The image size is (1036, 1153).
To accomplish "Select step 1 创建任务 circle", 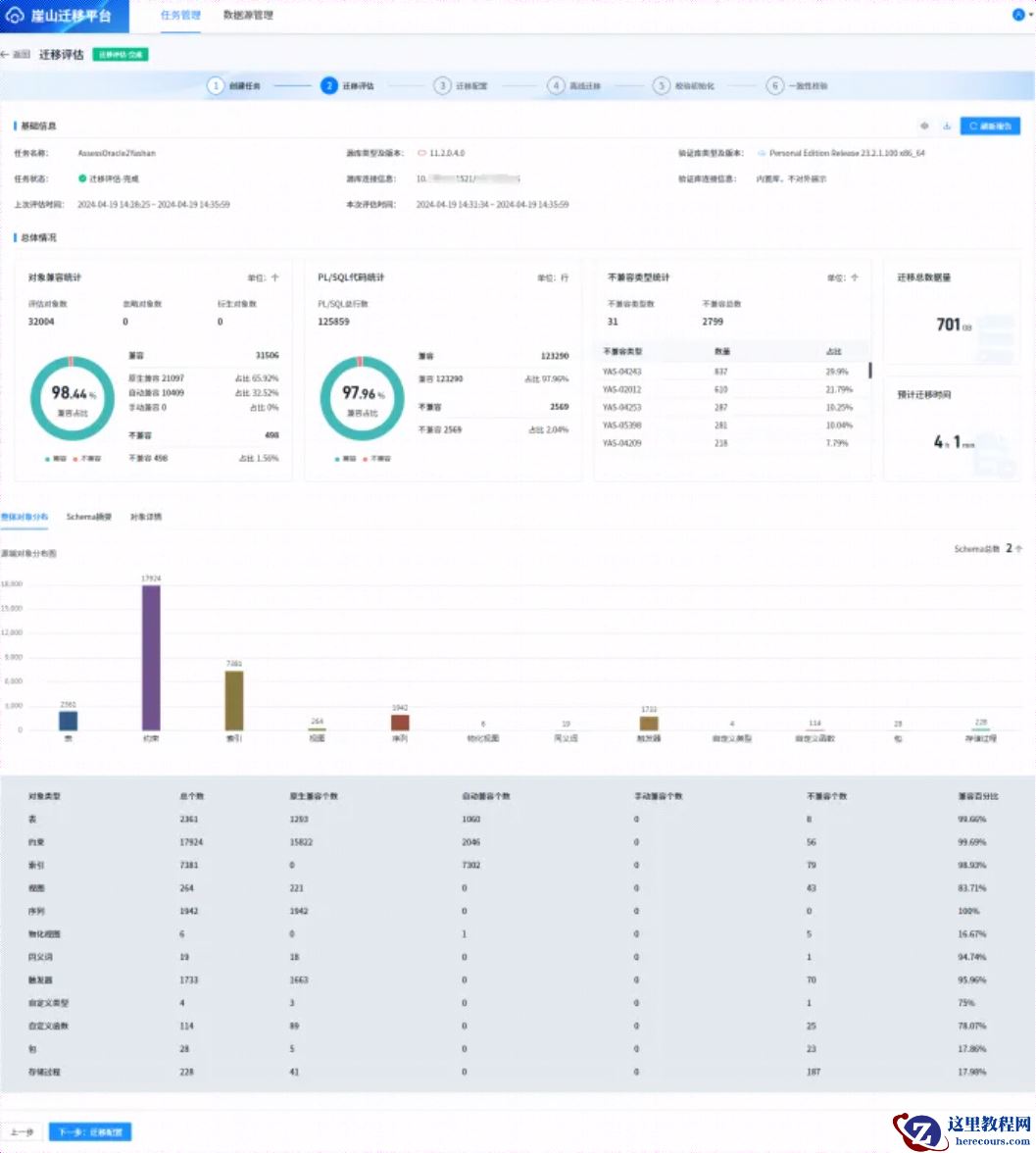I will tap(216, 86).
